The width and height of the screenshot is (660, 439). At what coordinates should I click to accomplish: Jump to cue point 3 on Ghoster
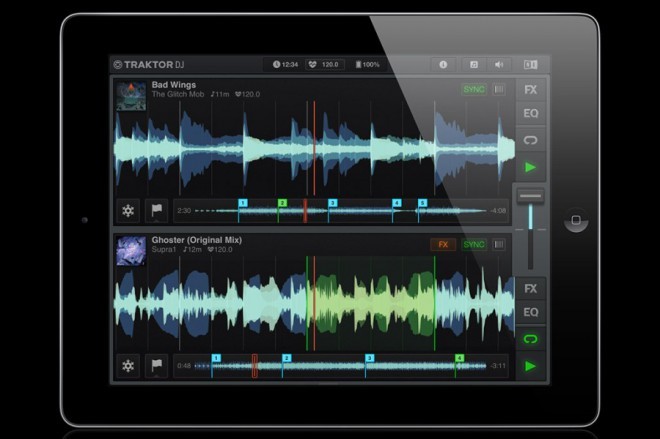[x=369, y=358]
